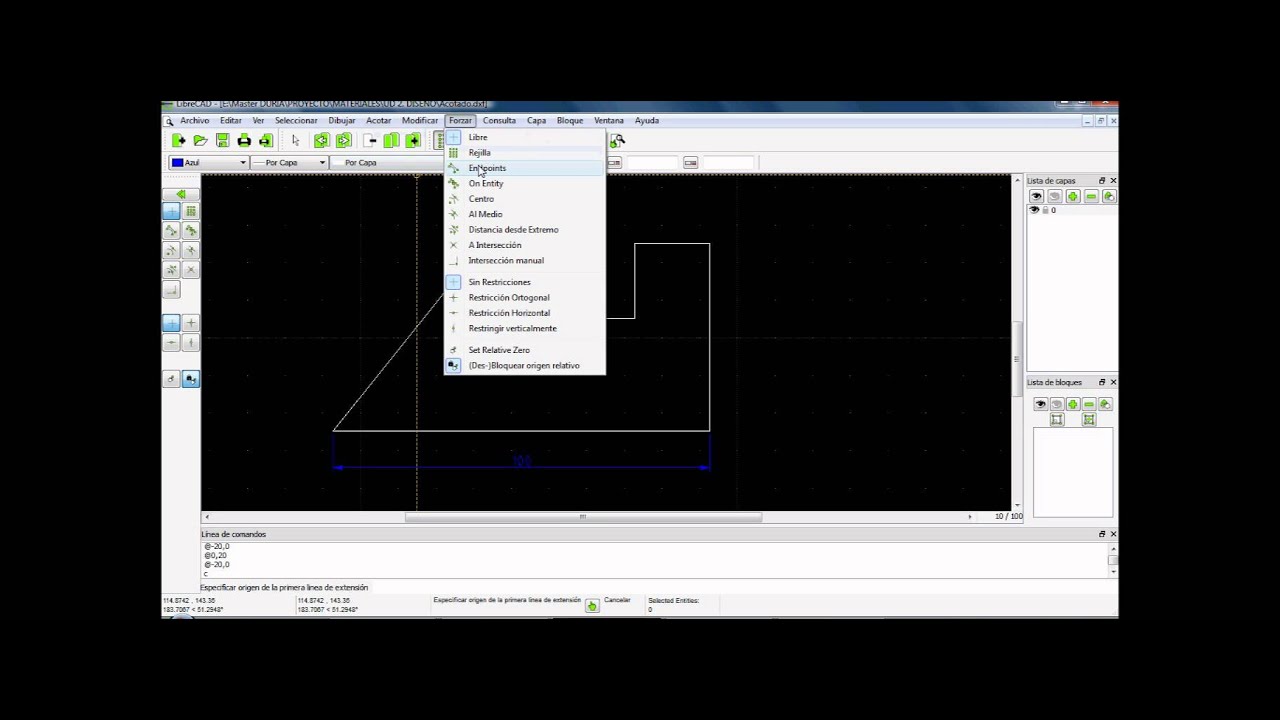Screen dimensions: 1280x720
Task: Toggle visibility of layer 0
Action: click(1034, 210)
